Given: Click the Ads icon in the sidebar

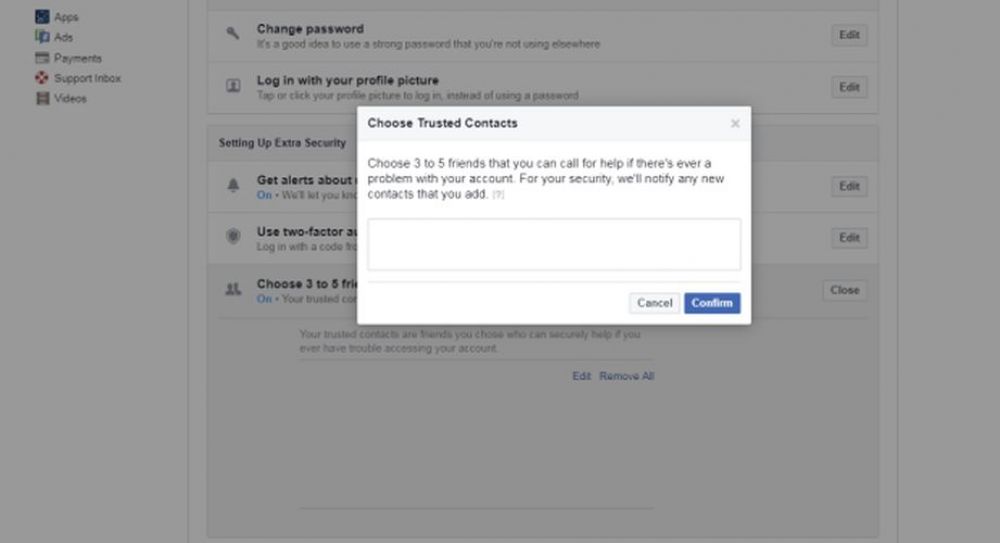Looking at the screenshot, I should pyautogui.click(x=42, y=37).
